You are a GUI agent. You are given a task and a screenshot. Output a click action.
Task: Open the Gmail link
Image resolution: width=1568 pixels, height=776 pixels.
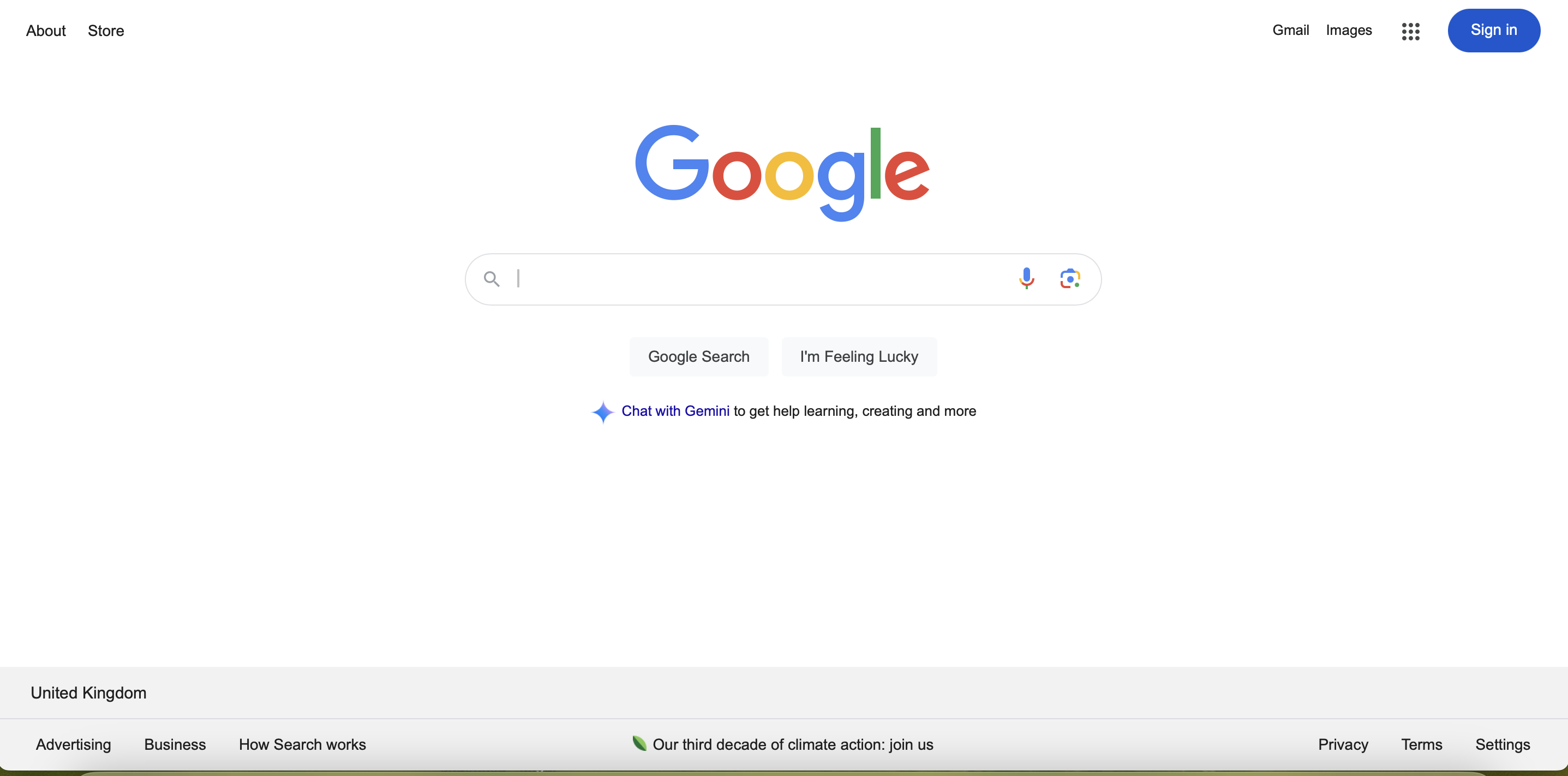(1290, 31)
